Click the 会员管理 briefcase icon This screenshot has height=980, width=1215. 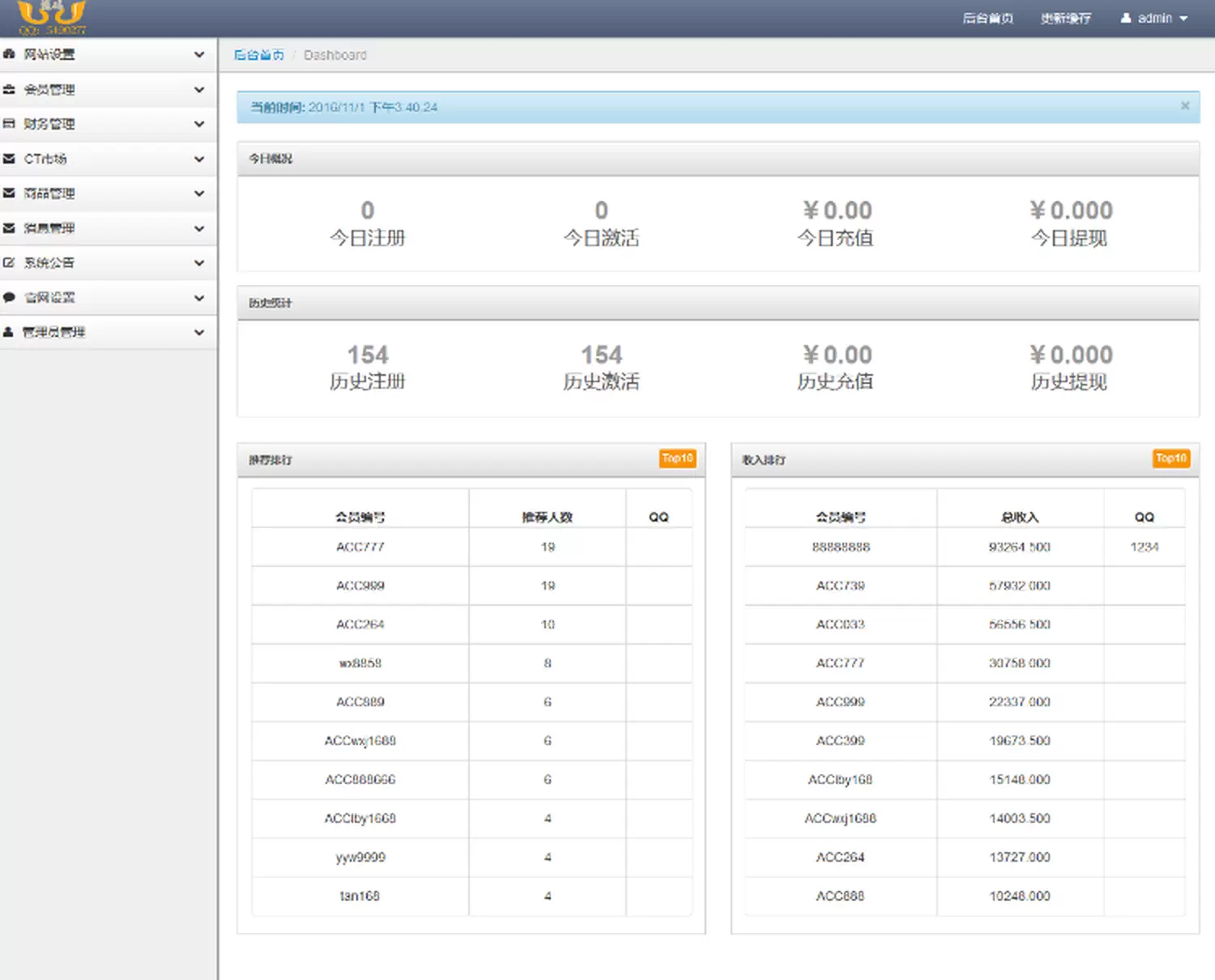click(x=9, y=90)
